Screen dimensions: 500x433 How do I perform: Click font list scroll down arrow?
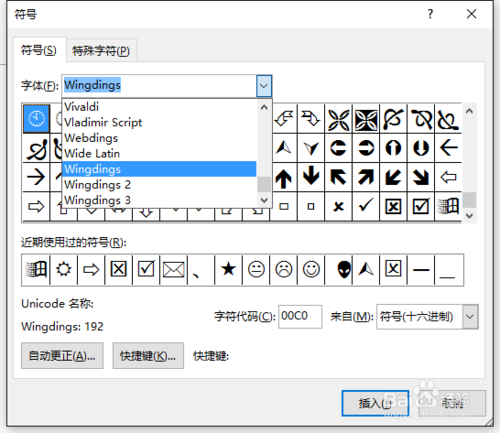click(x=264, y=200)
